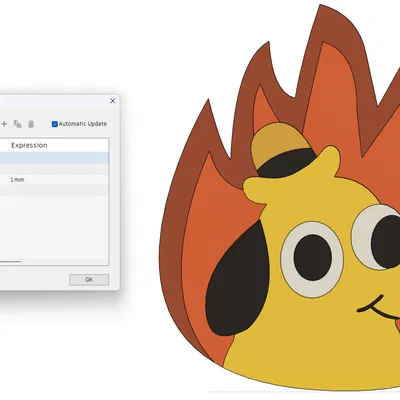Image resolution: width=400 pixels, height=400 pixels.
Task: Click the OK button
Action: [x=89, y=280]
